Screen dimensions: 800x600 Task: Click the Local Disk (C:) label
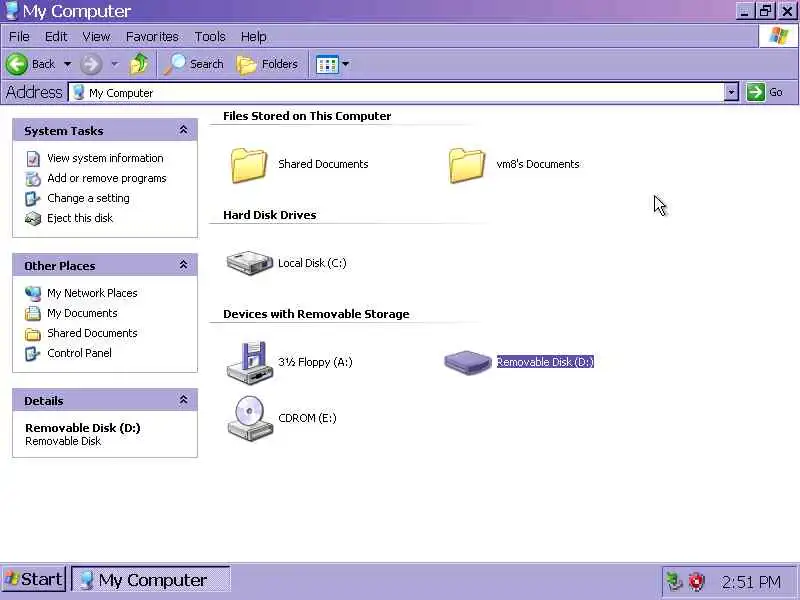[x=312, y=263]
